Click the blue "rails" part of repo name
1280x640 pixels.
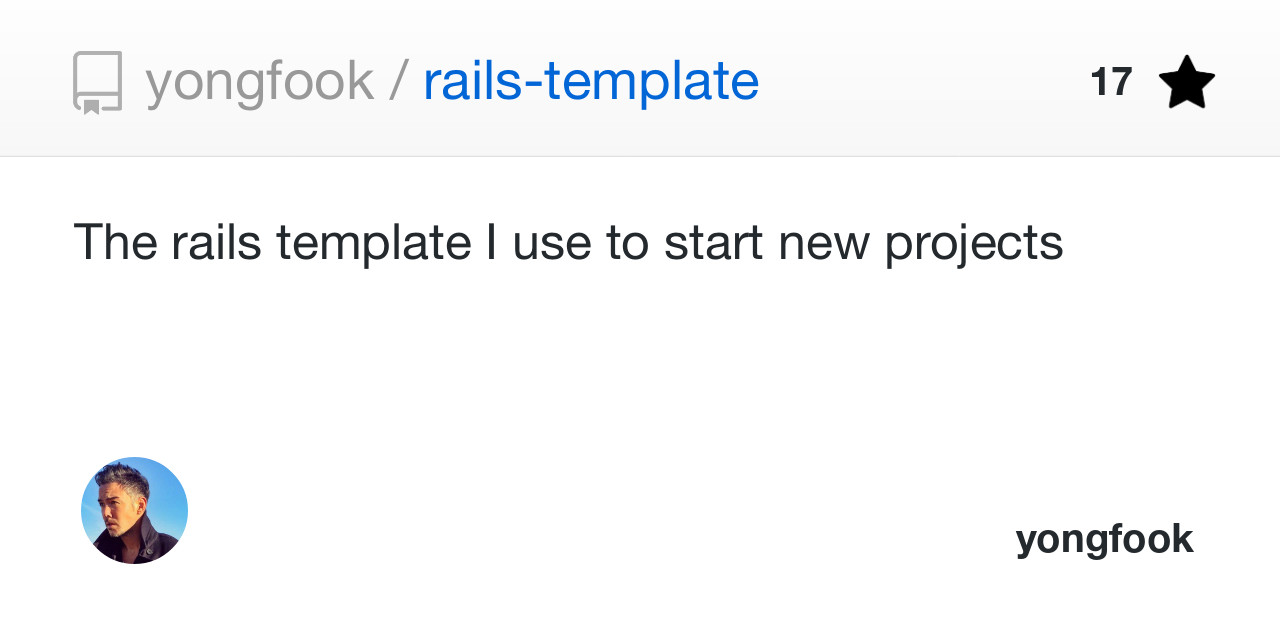(x=474, y=82)
